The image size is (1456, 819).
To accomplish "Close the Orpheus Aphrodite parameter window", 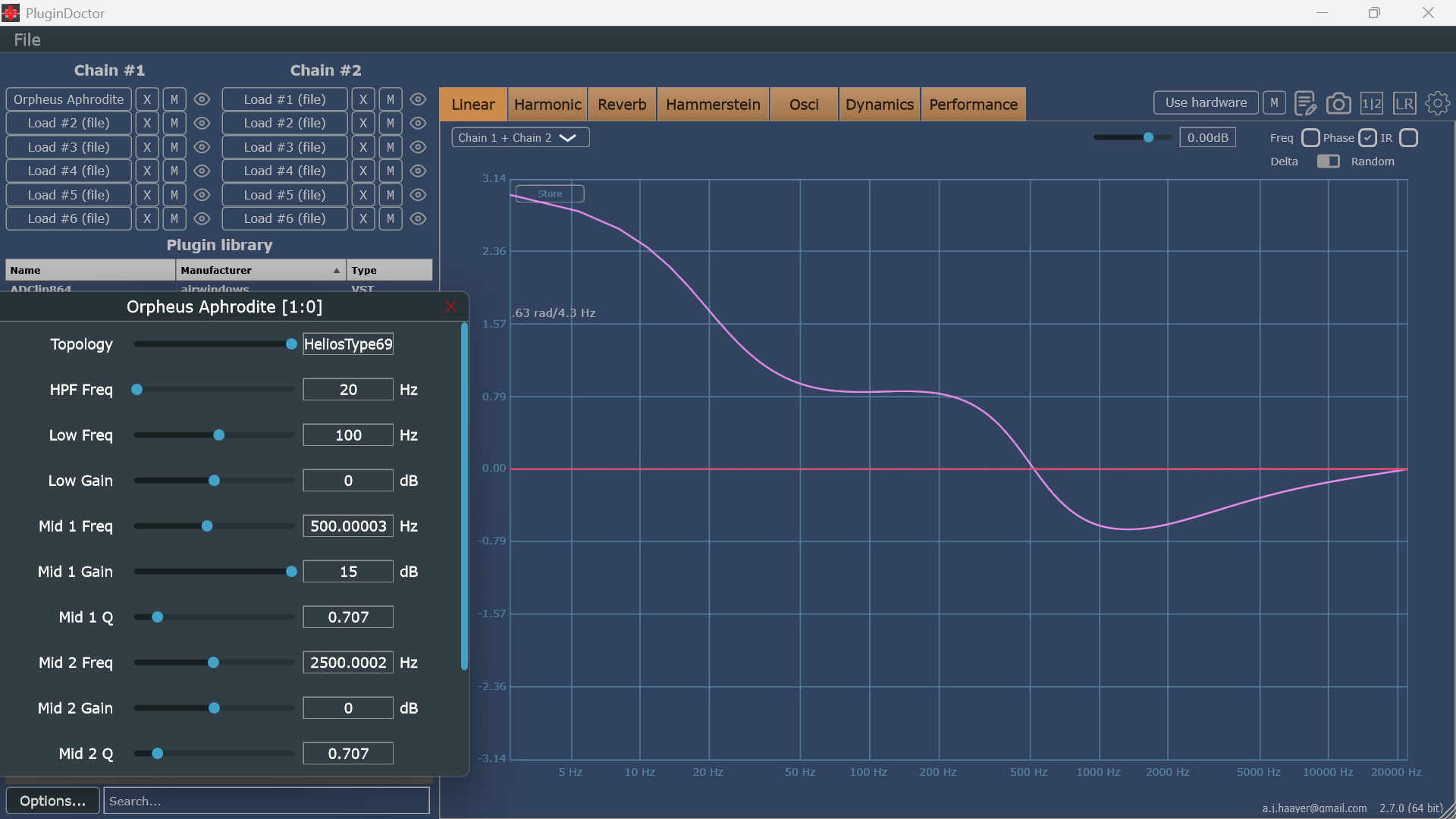I will tap(450, 306).
